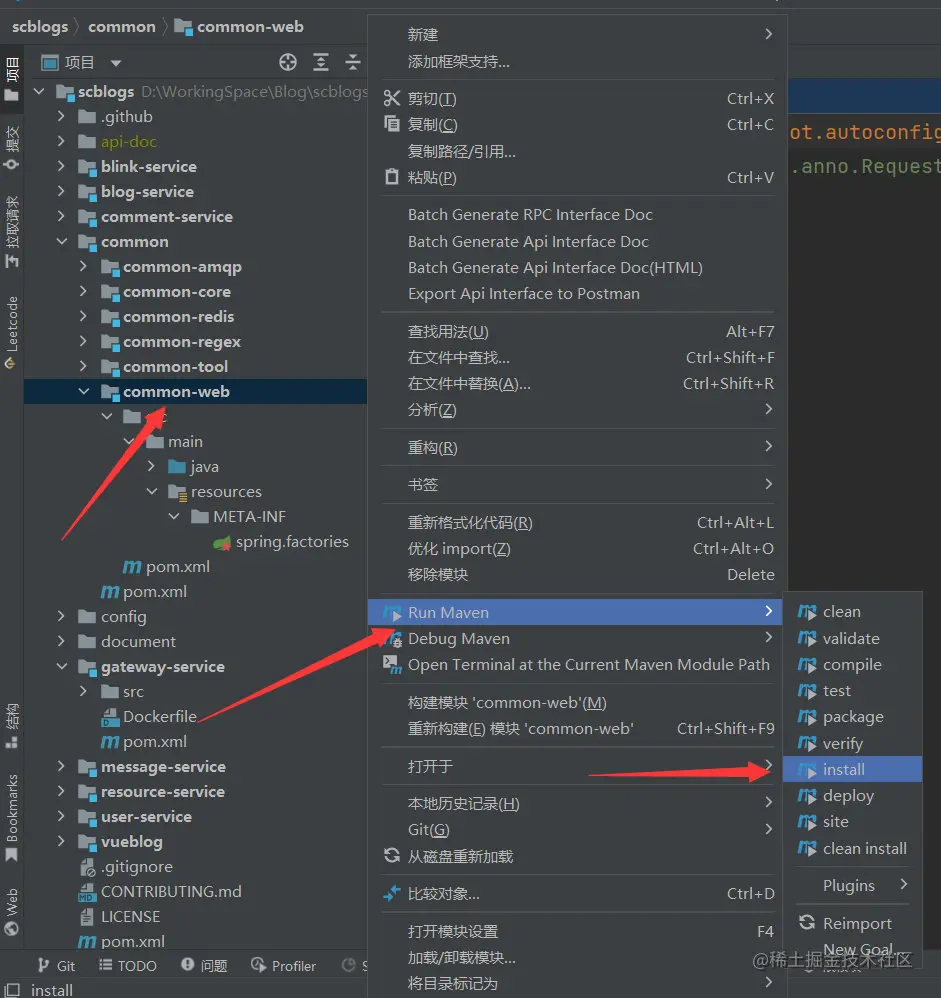Click the install status bar entry
This screenshot has width=941, height=998.
tap(52, 990)
